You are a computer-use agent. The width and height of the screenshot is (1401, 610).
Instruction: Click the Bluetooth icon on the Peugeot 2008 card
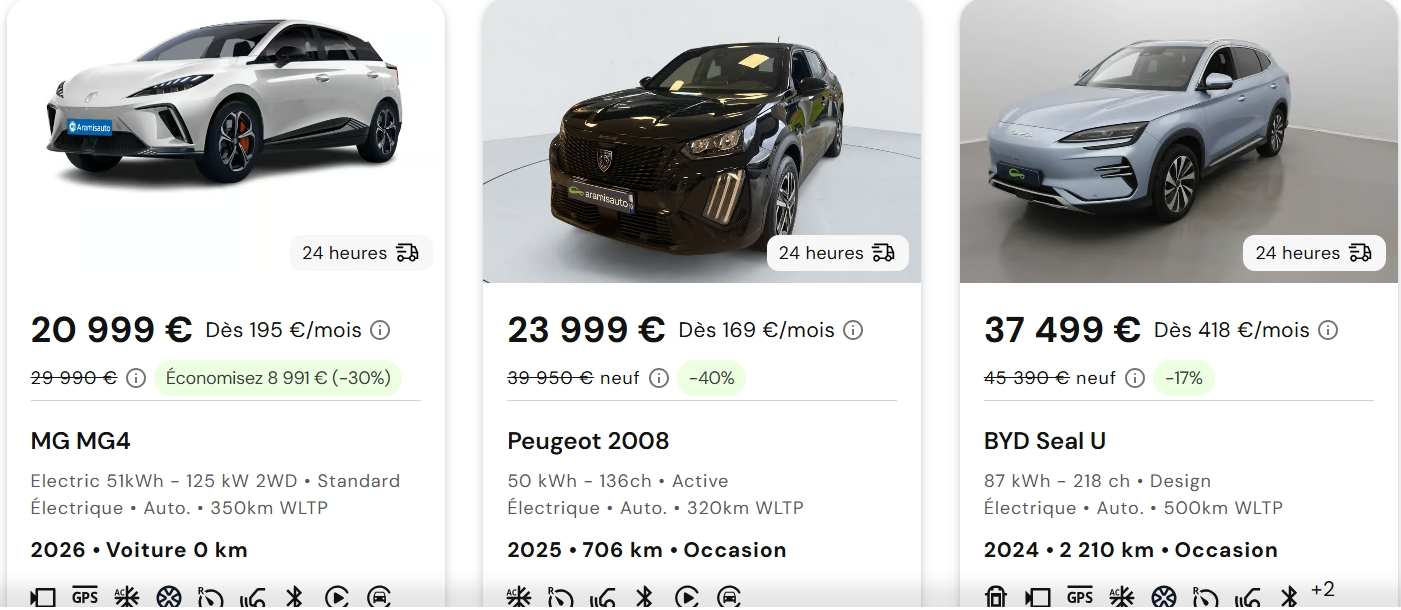point(644,597)
